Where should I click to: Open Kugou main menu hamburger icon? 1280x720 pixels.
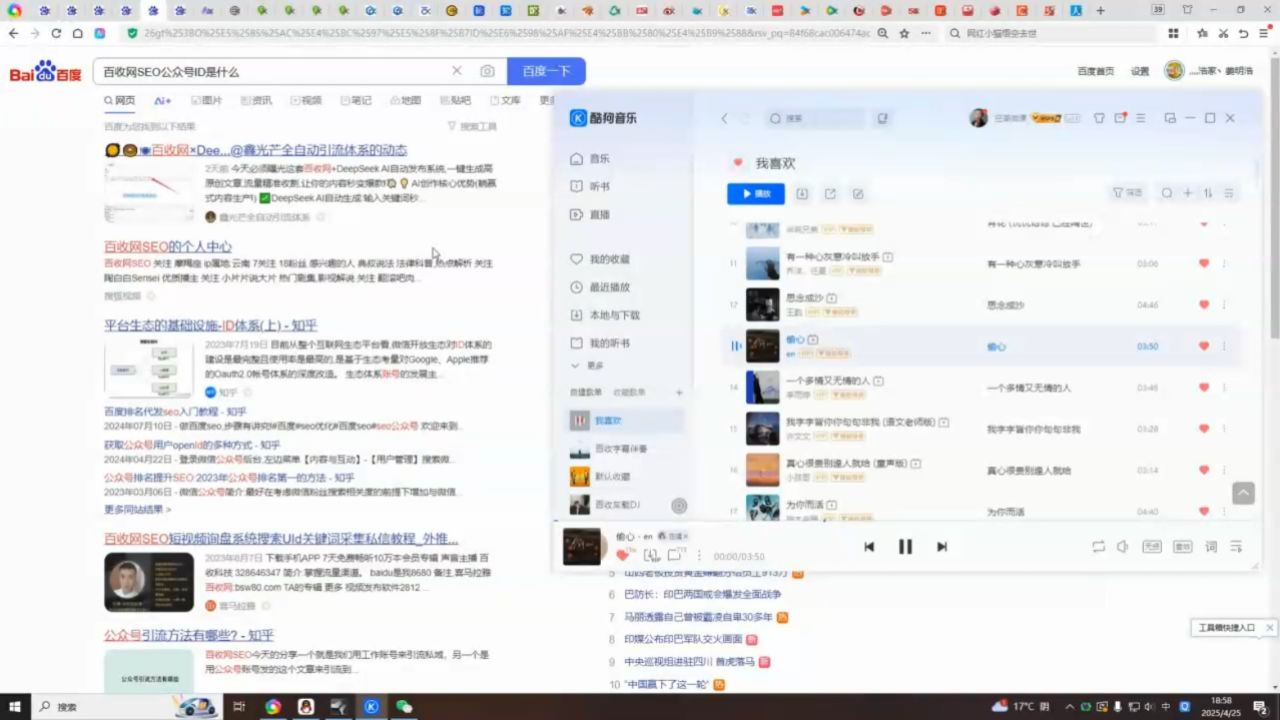1141,118
